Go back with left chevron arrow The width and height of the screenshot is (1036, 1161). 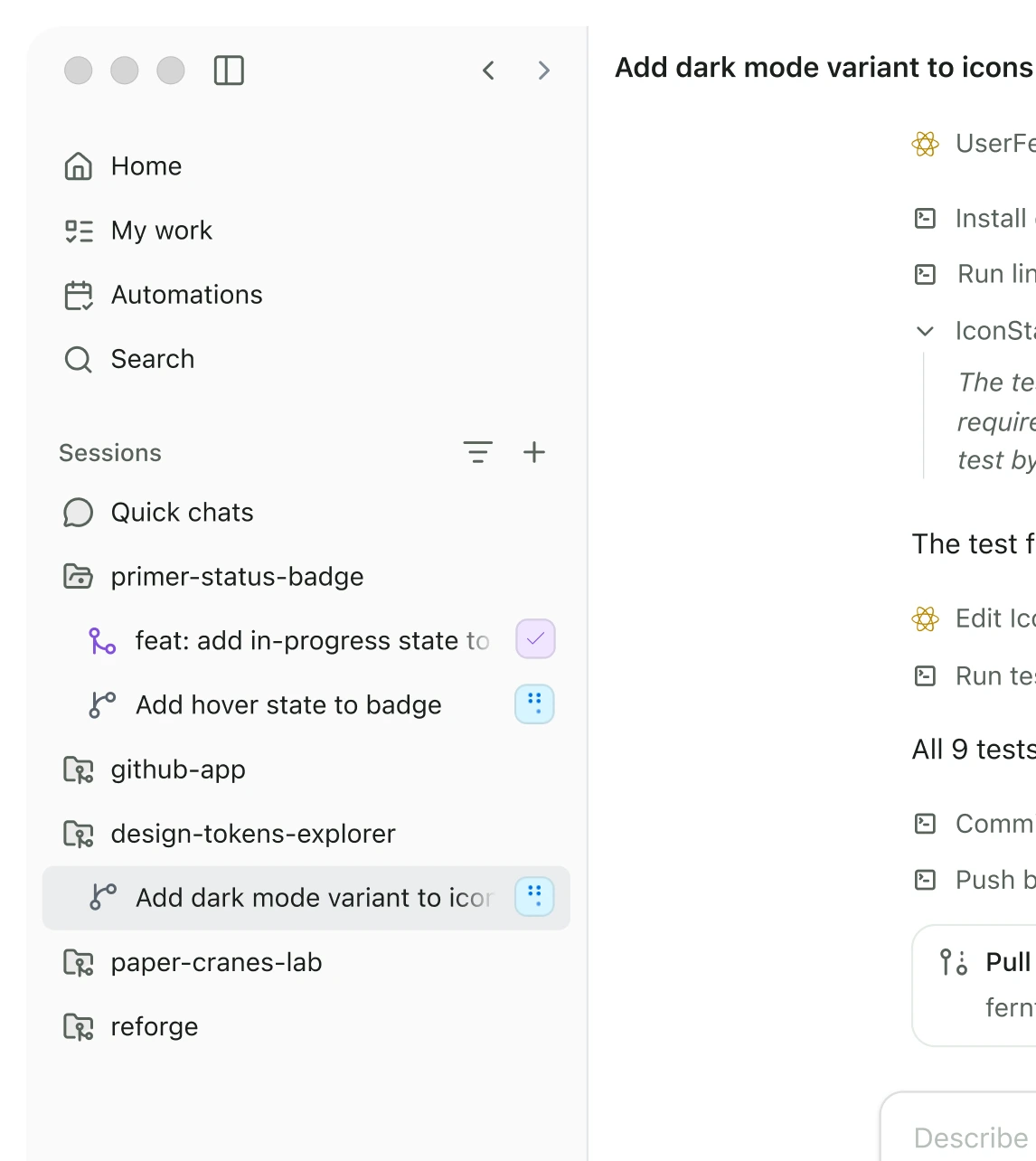tap(488, 71)
